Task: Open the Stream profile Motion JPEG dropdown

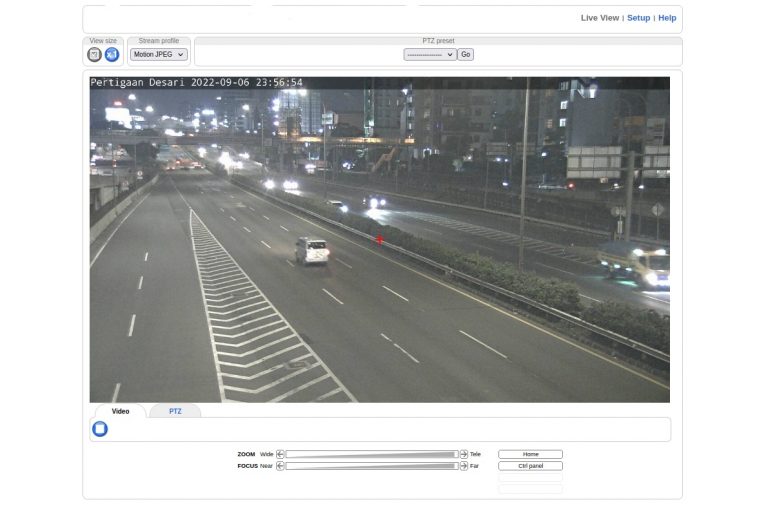Action: 159,55
